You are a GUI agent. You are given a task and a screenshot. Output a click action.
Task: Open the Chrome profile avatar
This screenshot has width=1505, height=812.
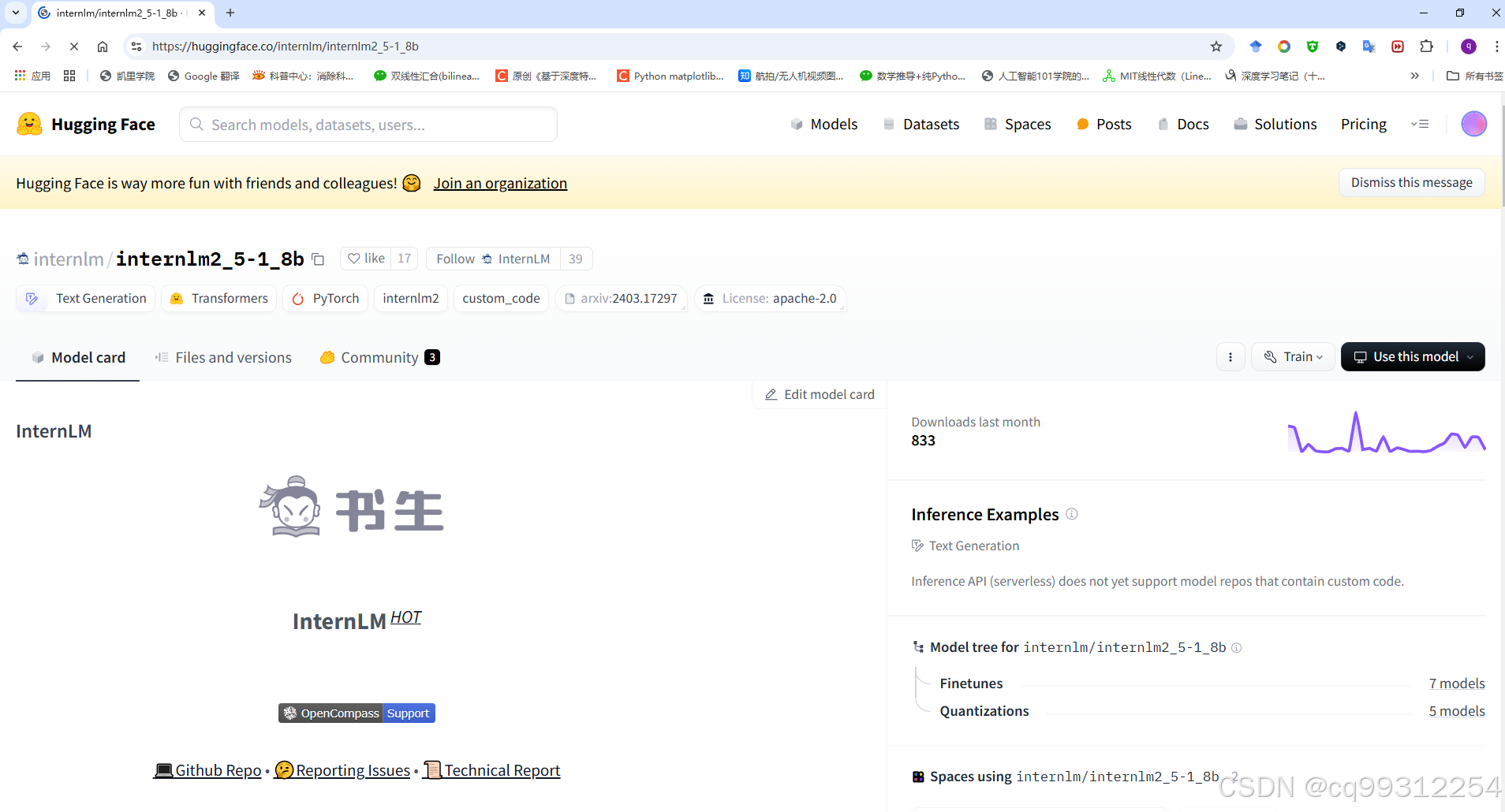click(1469, 47)
